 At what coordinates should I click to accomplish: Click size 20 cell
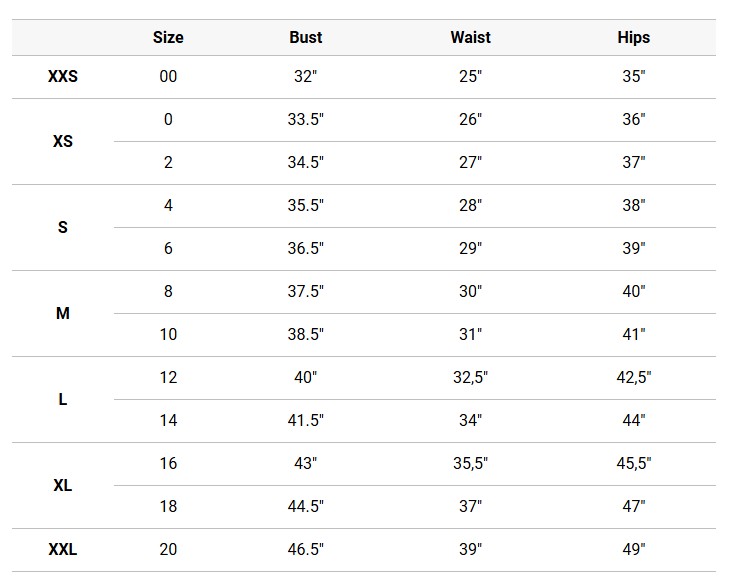tap(168, 549)
